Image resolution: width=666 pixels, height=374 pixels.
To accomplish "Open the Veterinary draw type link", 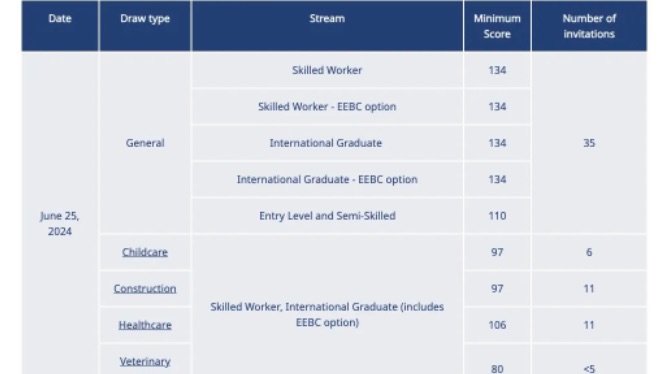I will coord(145,361).
